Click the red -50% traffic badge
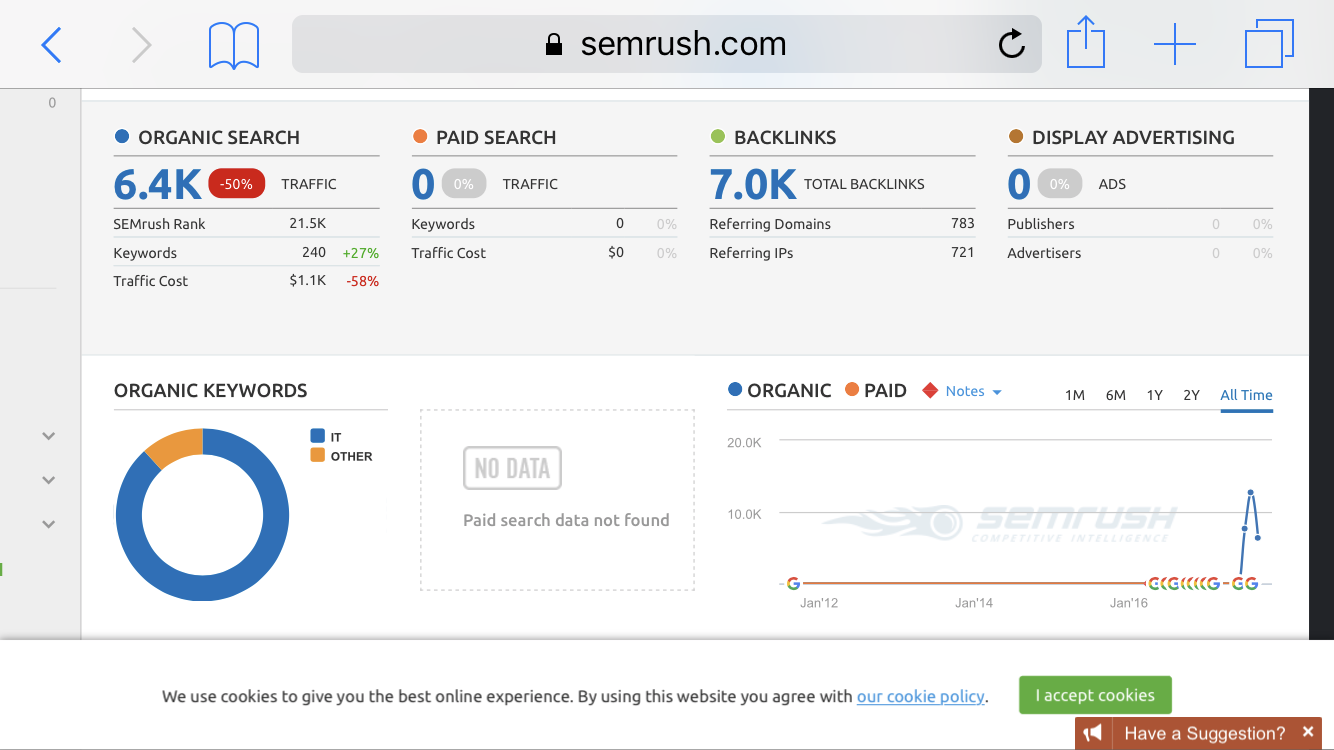This screenshot has width=1334, height=750. 237,184
